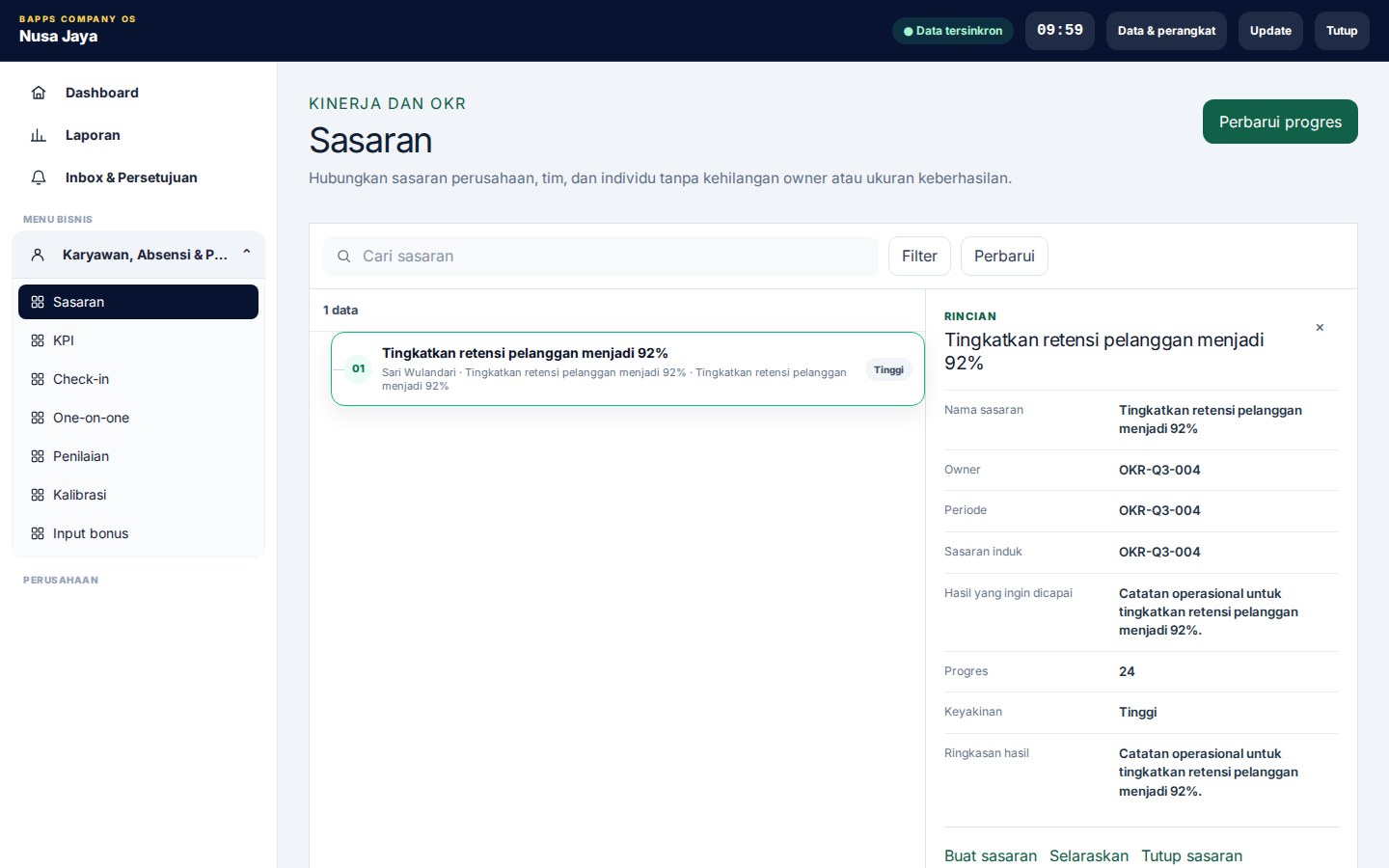Screen dimensions: 1389x868
Task: Click the search magnifier icon
Action: pos(343,257)
